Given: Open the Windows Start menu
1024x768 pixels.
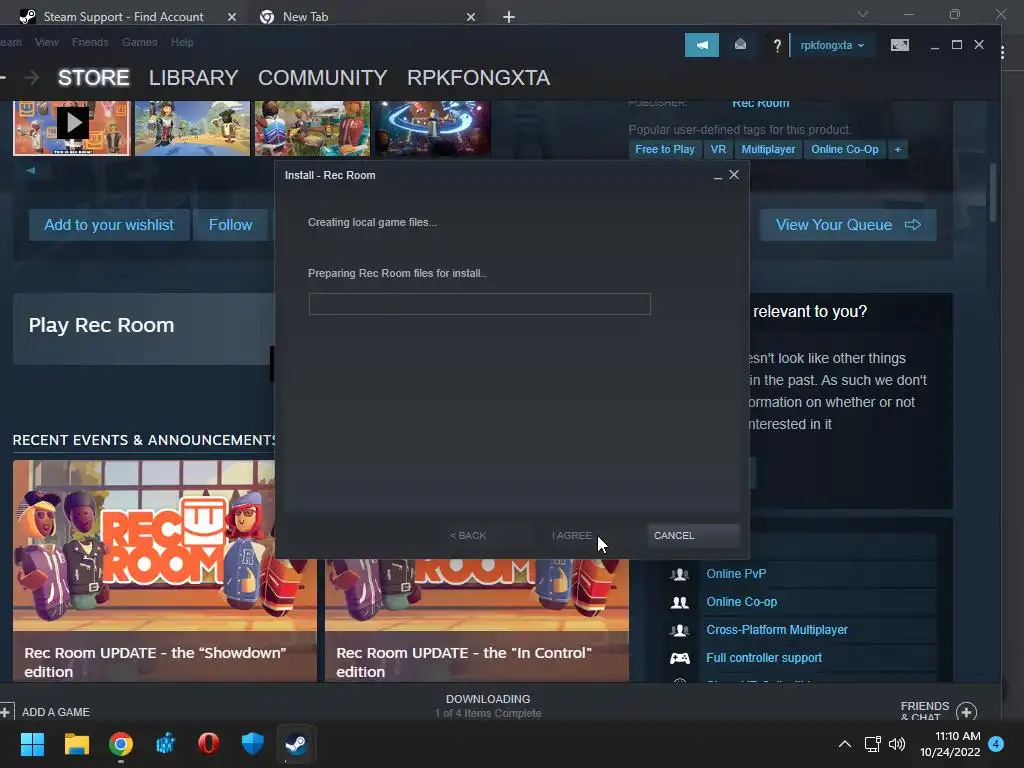Looking at the screenshot, I should [32, 744].
